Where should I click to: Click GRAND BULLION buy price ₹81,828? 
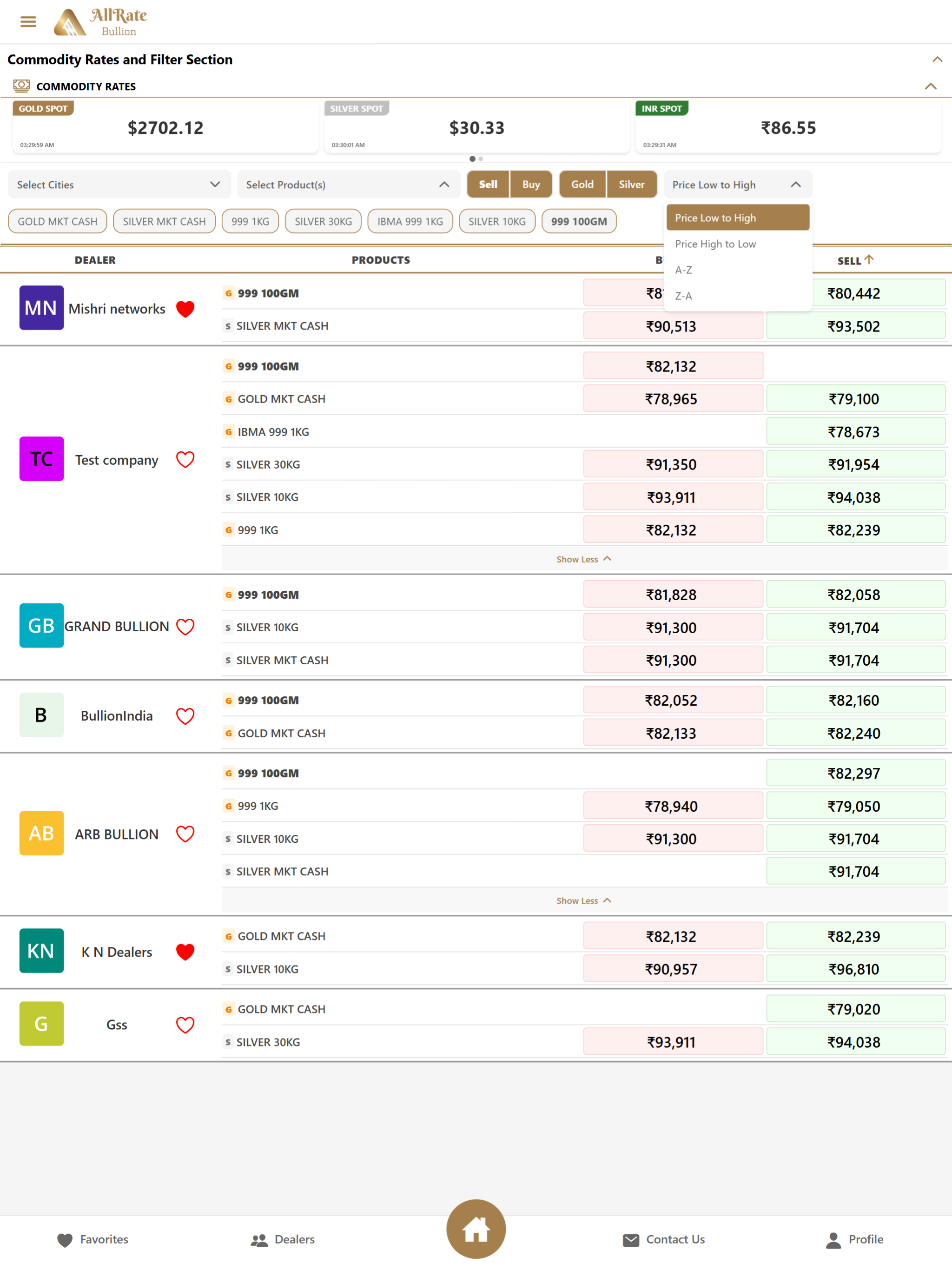(673, 594)
